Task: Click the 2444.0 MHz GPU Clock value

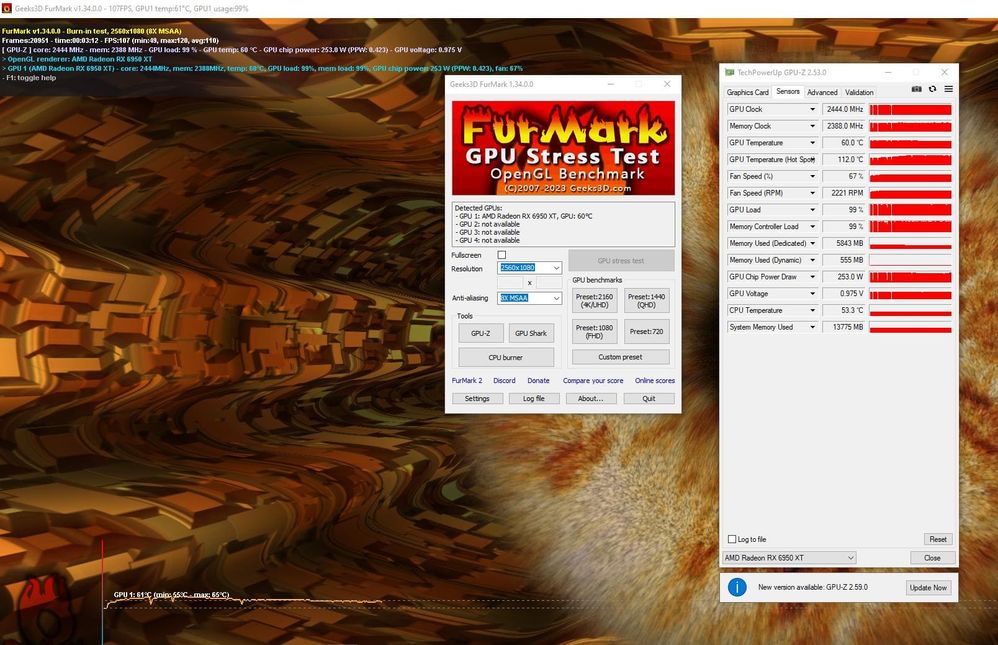Action: point(844,110)
